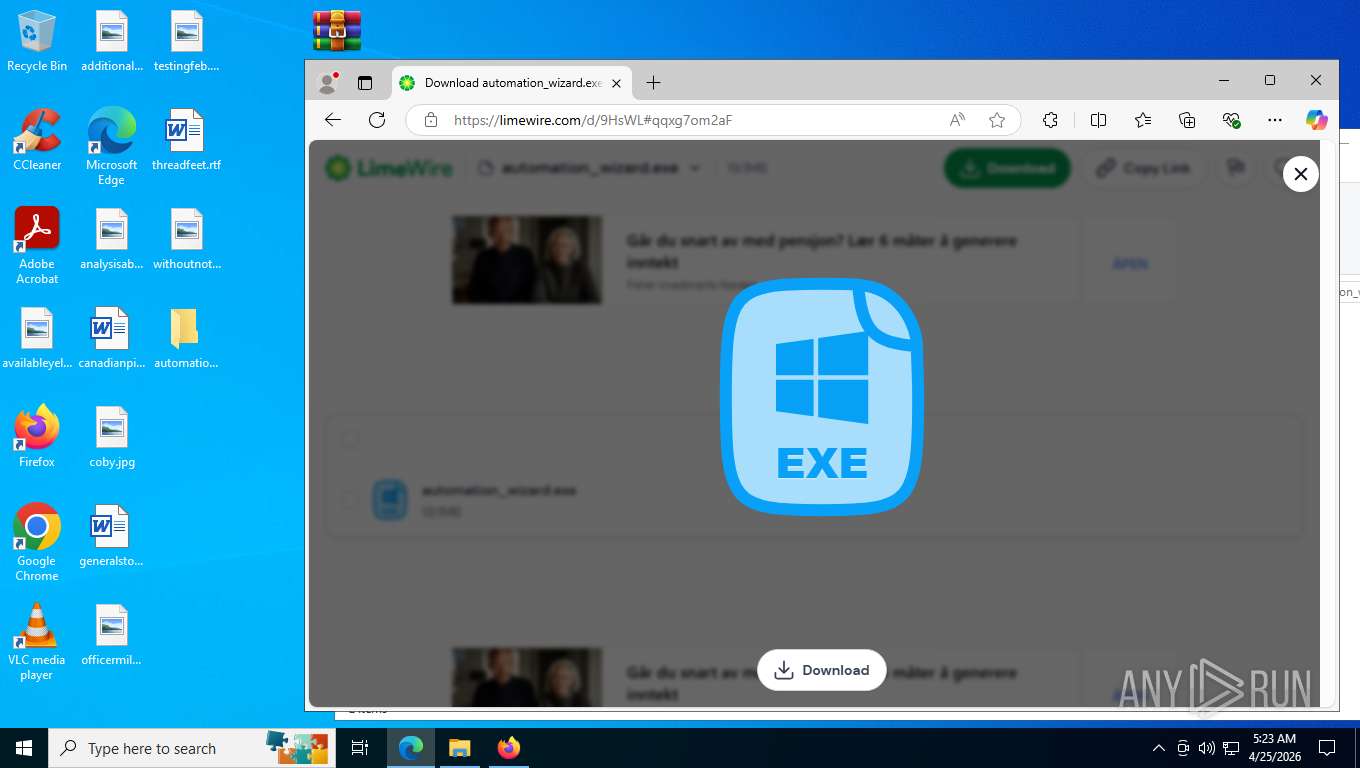Select additional... image file on desktop
This screenshot has width=1360, height=768.
click(x=111, y=41)
